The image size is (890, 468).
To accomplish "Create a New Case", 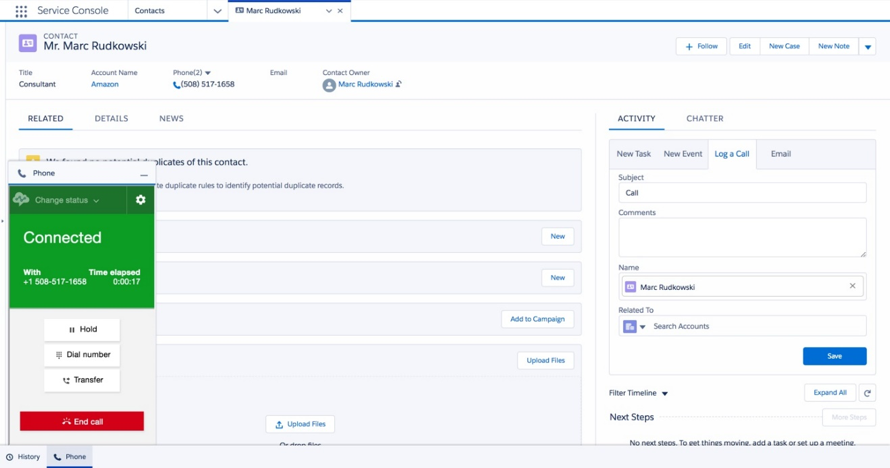I will pos(784,47).
